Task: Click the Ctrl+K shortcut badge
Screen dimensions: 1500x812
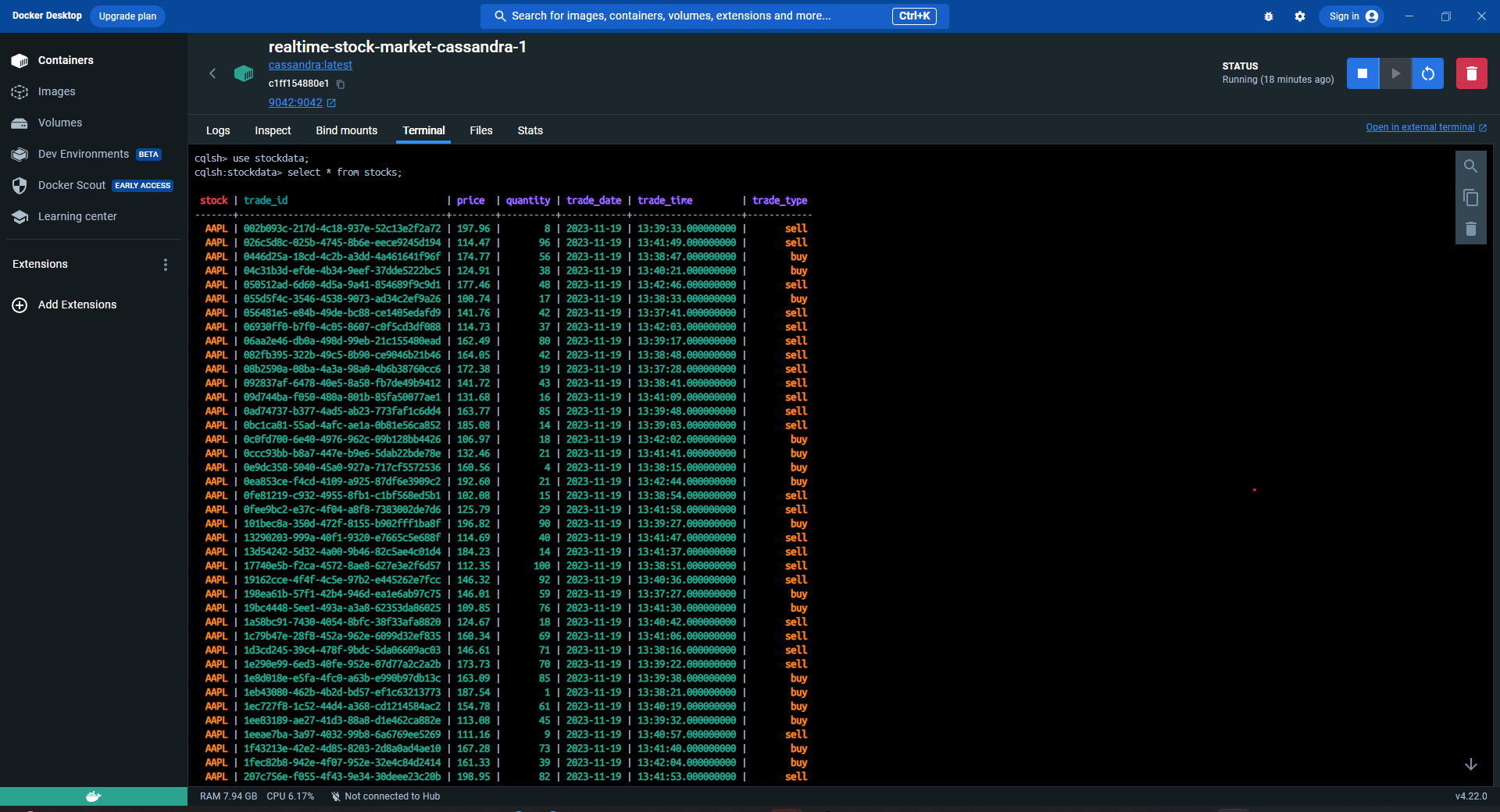Action: 914,16
